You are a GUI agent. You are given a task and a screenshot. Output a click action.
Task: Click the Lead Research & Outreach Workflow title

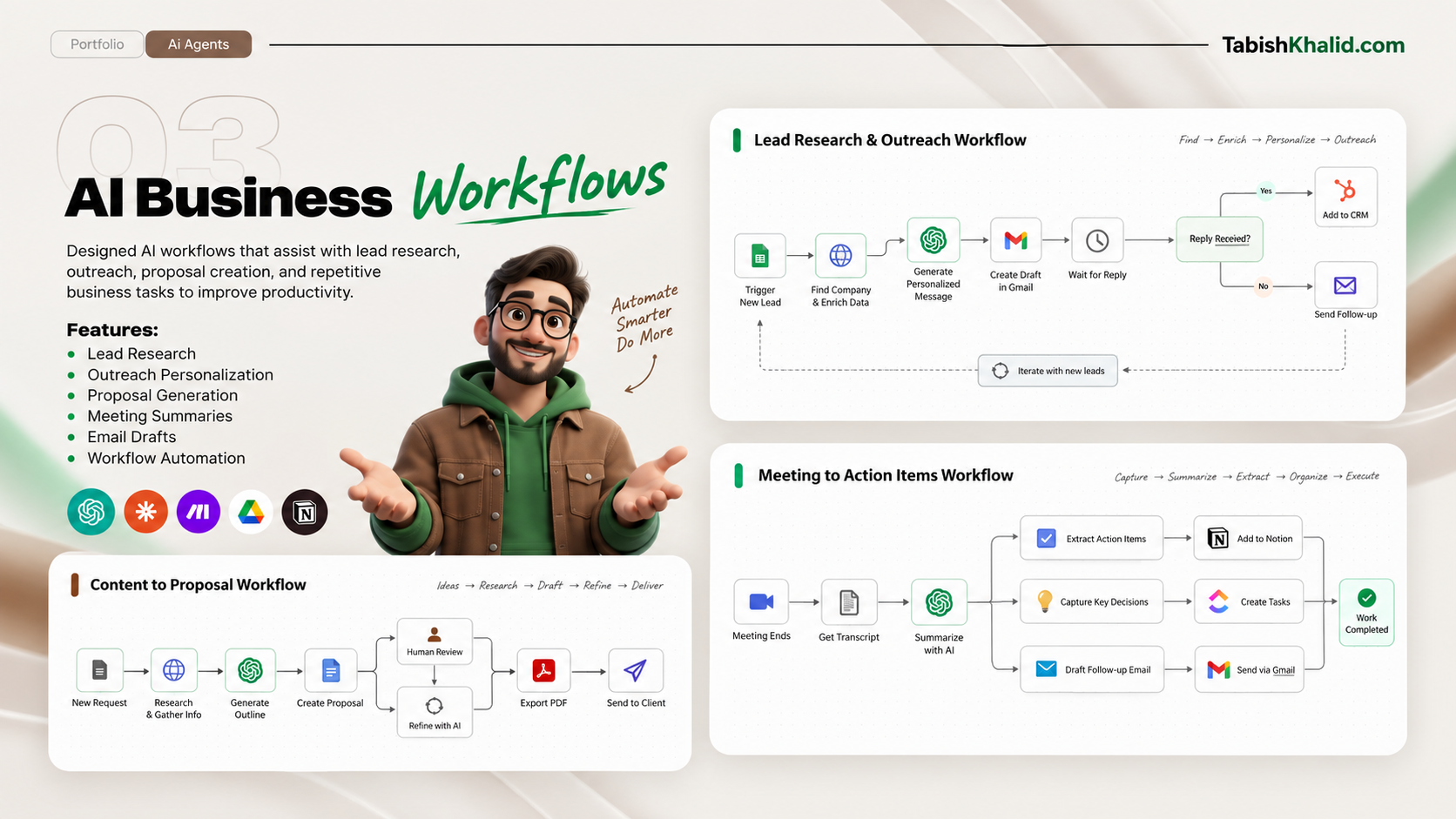pyautogui.click(x=890, y=140)
